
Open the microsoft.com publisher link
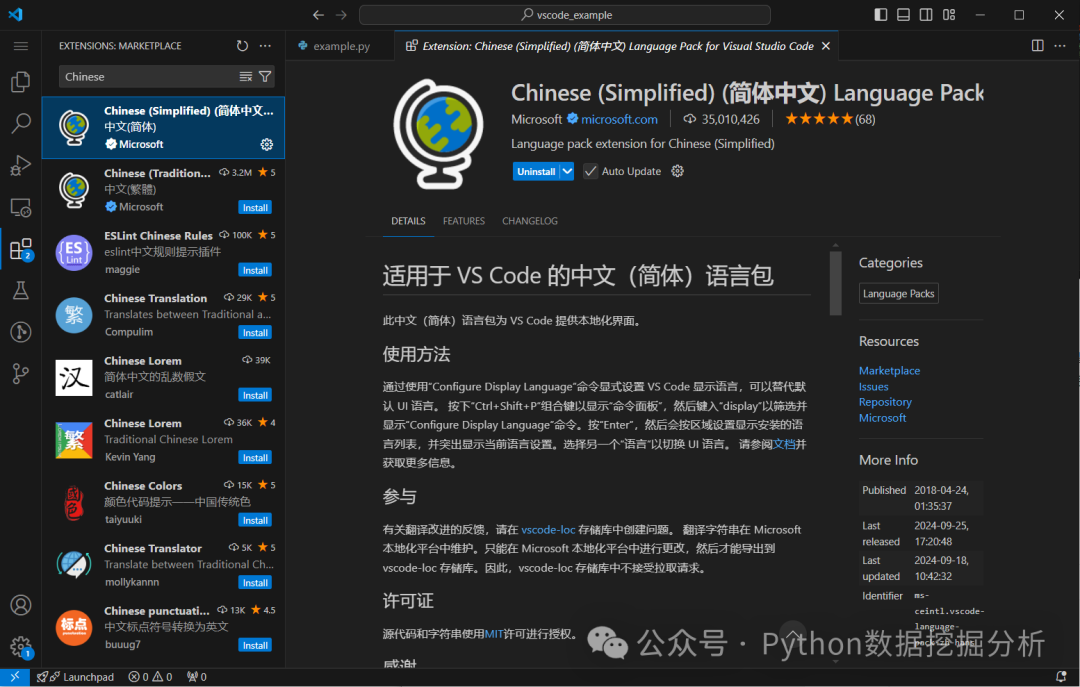pos(619,119)
